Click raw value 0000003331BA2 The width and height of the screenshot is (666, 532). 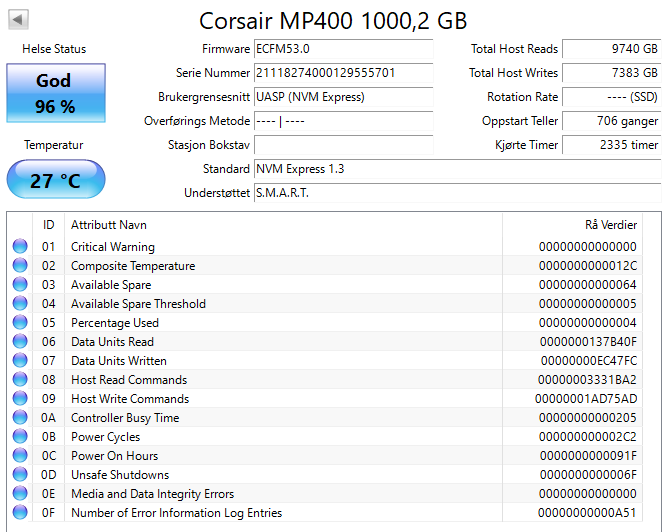click(x=587, y=380)
